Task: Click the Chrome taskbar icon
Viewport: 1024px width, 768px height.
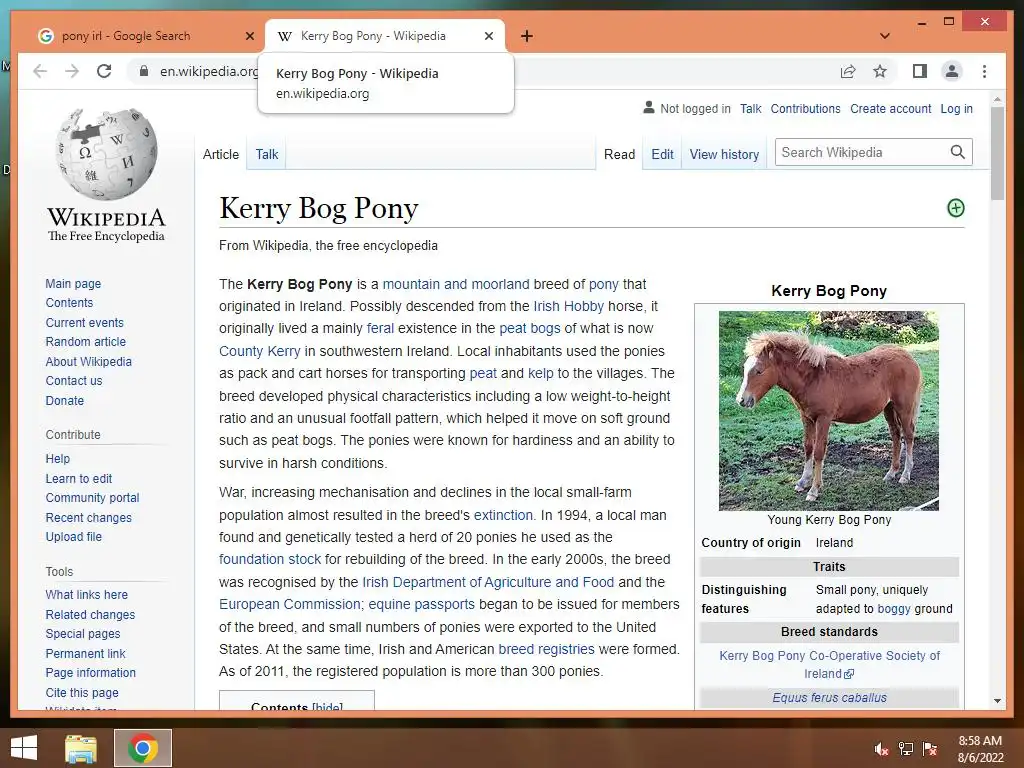Action: pos(143,748)
